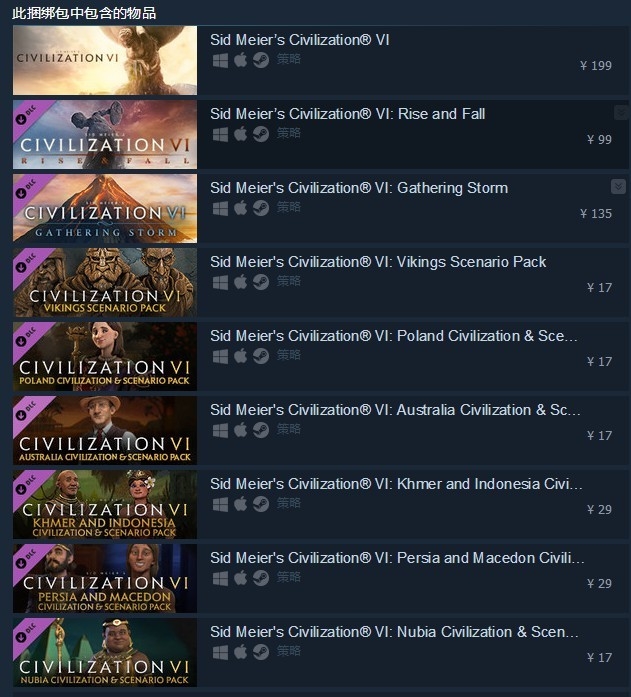Open the Australia Civilization banner thumbnail
The width and height of the screenshot is (631, 697).
[x=105, y=430]
